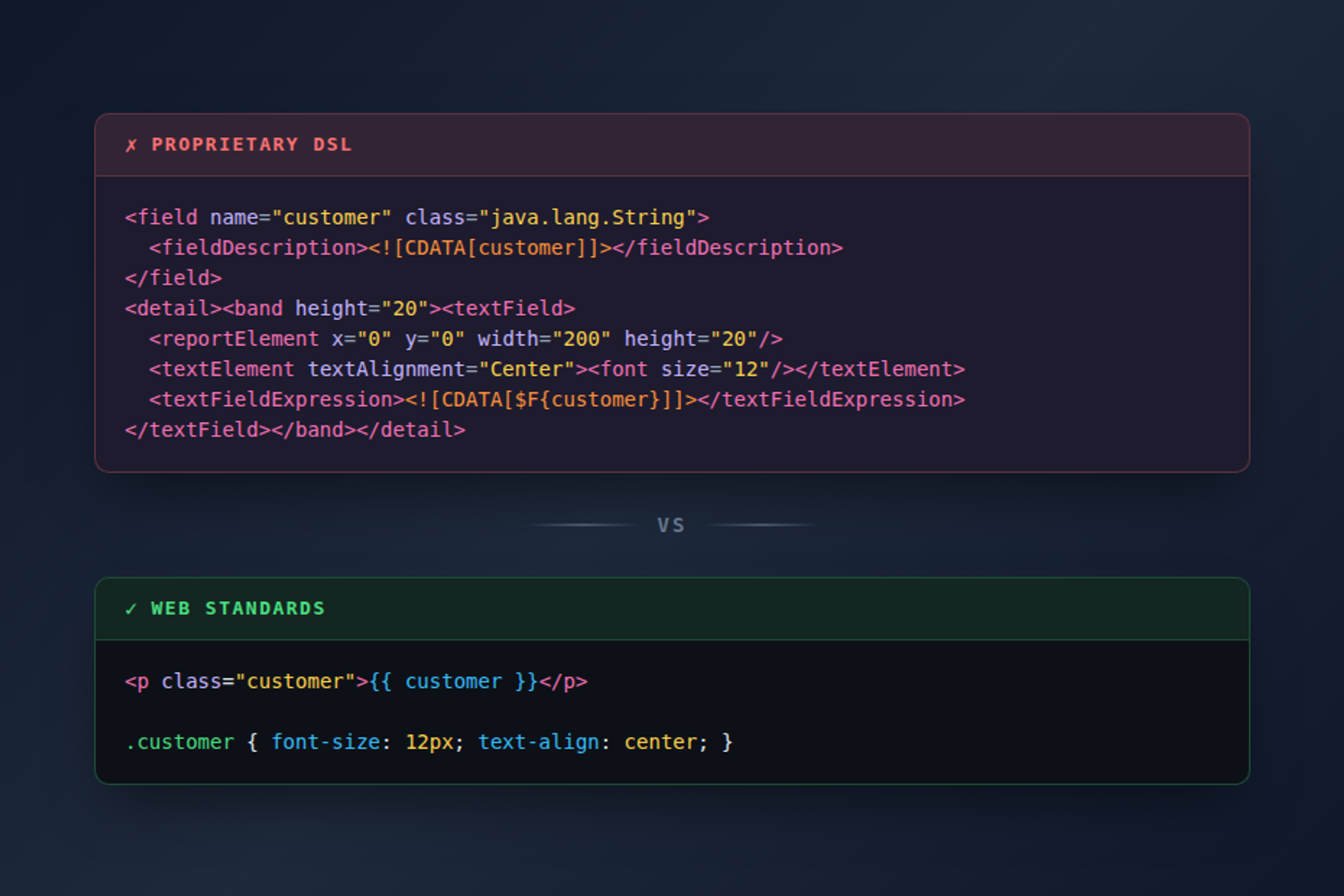This screenshot has height=896, width=1344.
Task: Click the 'WEB STANDARDS' header text
Action: tap(238, 609)
